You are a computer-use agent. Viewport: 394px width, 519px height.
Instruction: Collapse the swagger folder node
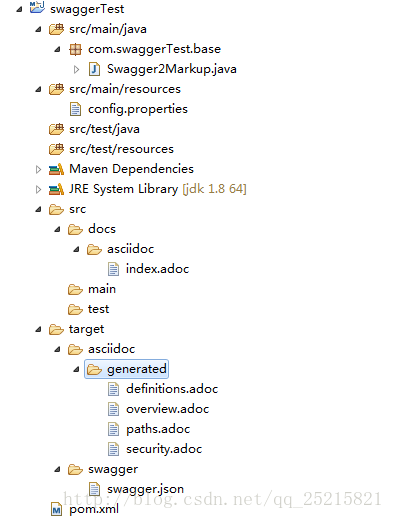pos(57,470)
